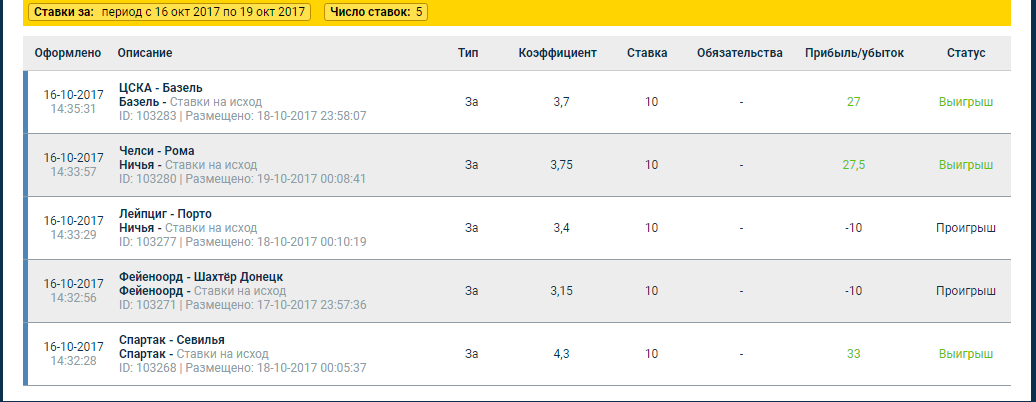Viewport: 1036px width, 402px height.
Task: Click the 'Статус' column header
Action: click(x=966, y=53)
